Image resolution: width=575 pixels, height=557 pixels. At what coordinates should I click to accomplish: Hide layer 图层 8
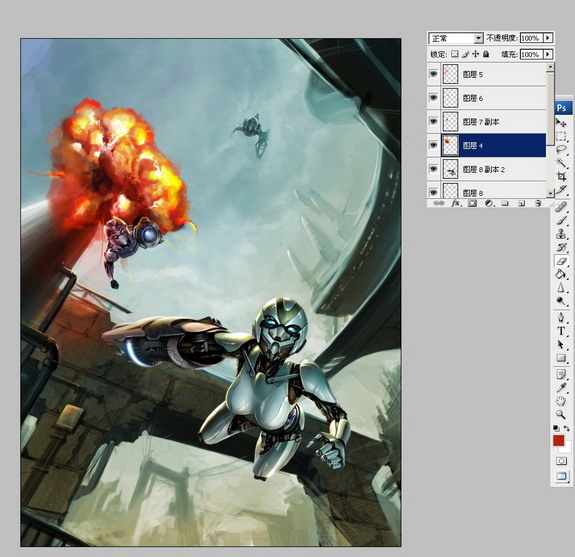433,192
